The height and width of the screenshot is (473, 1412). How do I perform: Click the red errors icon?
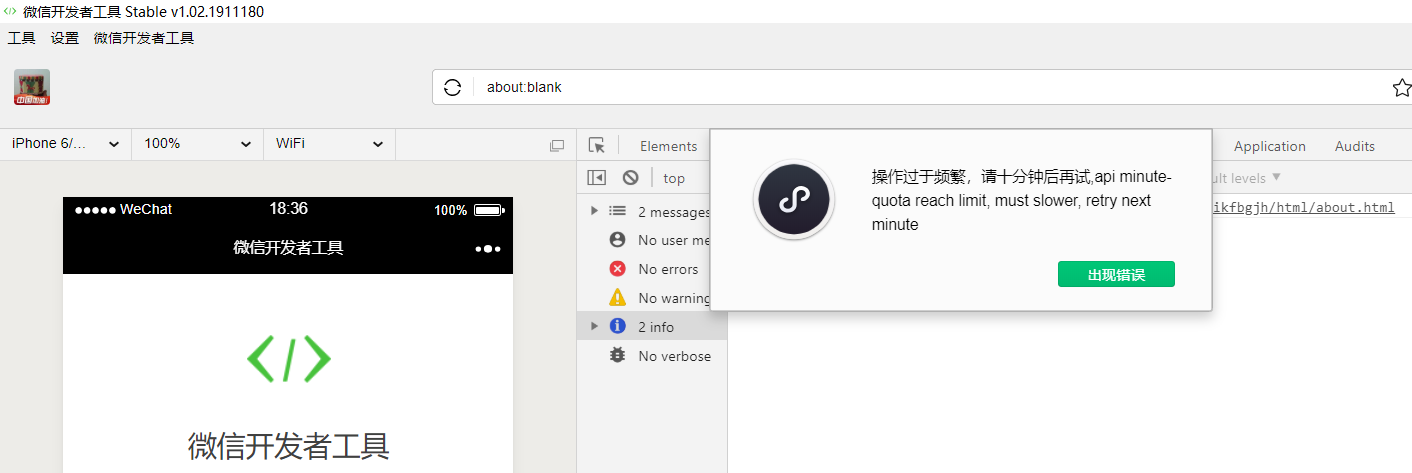coord(617,269)
